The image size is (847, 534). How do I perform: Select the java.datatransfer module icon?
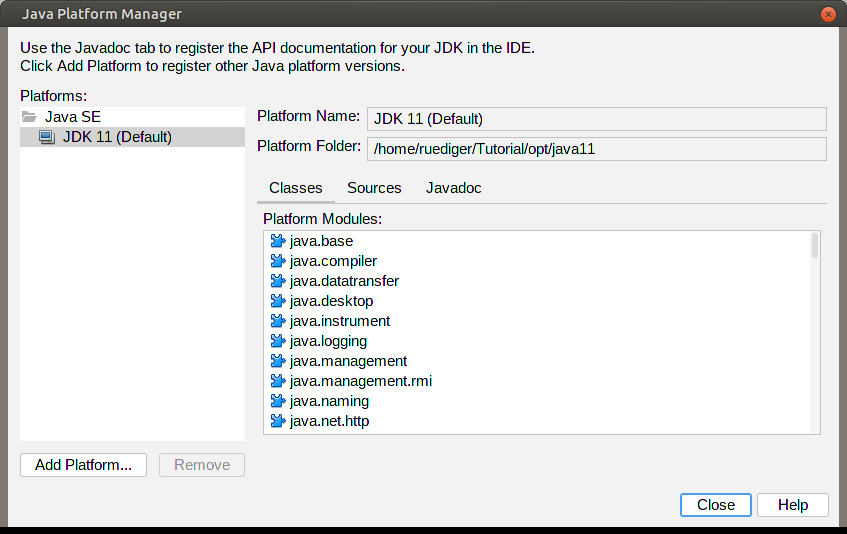(278, 281)
